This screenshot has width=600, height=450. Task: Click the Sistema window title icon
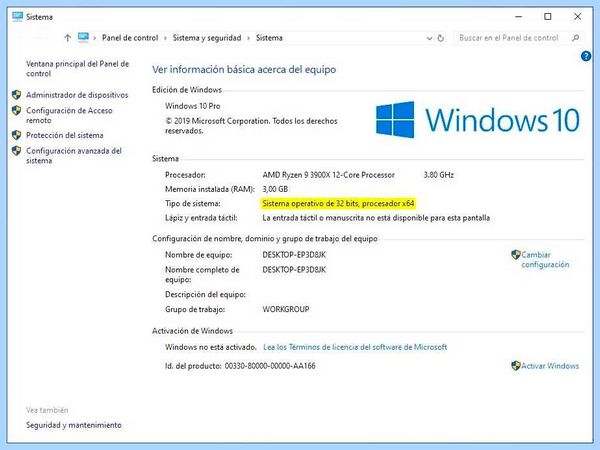[17, 16]
